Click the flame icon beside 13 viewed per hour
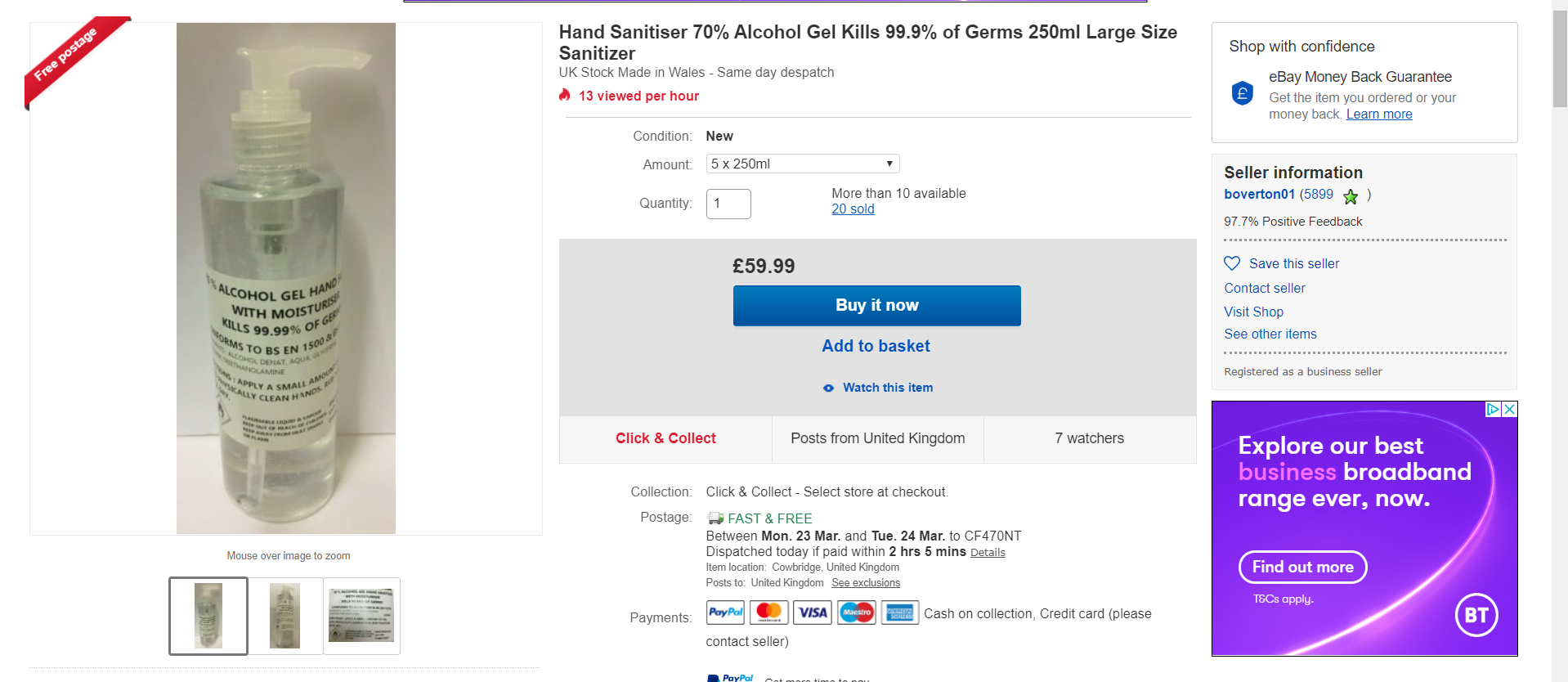The height and width of the screenshot is (682, 1568). (564, 95)
